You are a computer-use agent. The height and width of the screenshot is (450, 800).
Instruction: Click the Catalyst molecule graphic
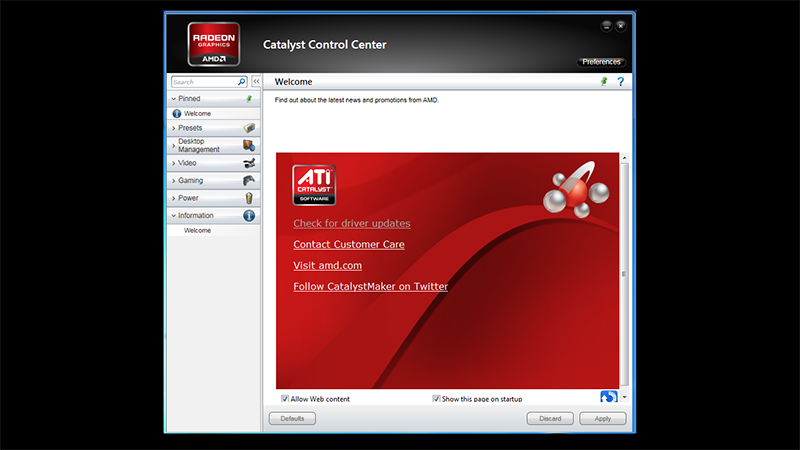[576, 189]
